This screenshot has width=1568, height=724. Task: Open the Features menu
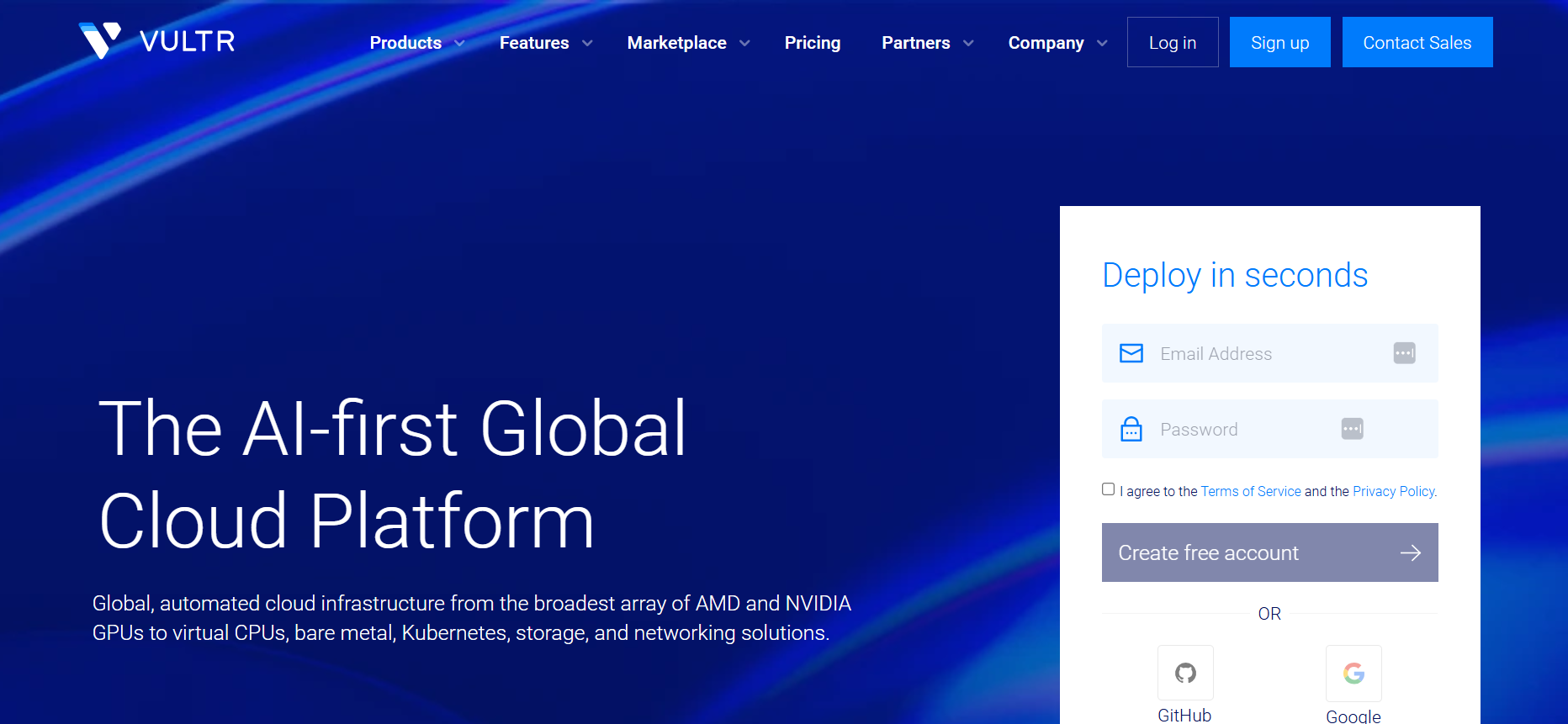click(x=534, y=43)
